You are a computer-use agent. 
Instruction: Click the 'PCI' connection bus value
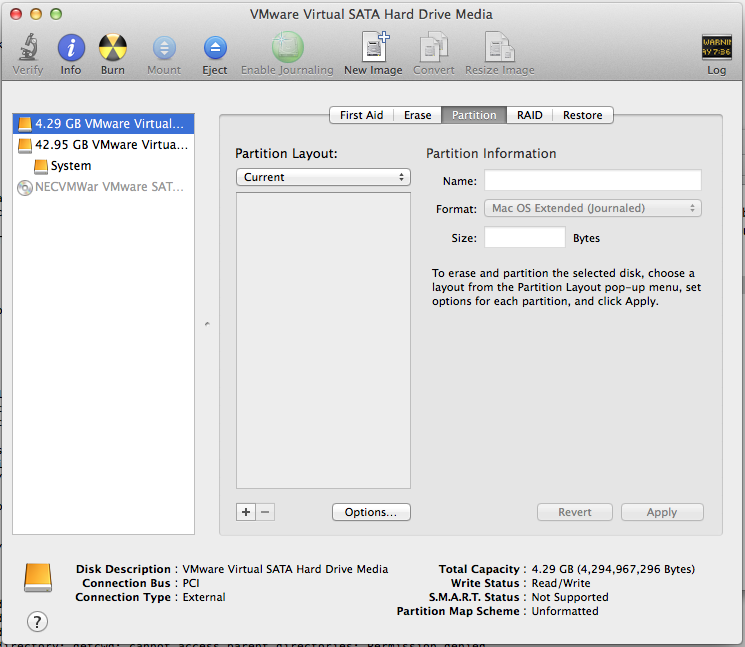pos(191,583)
